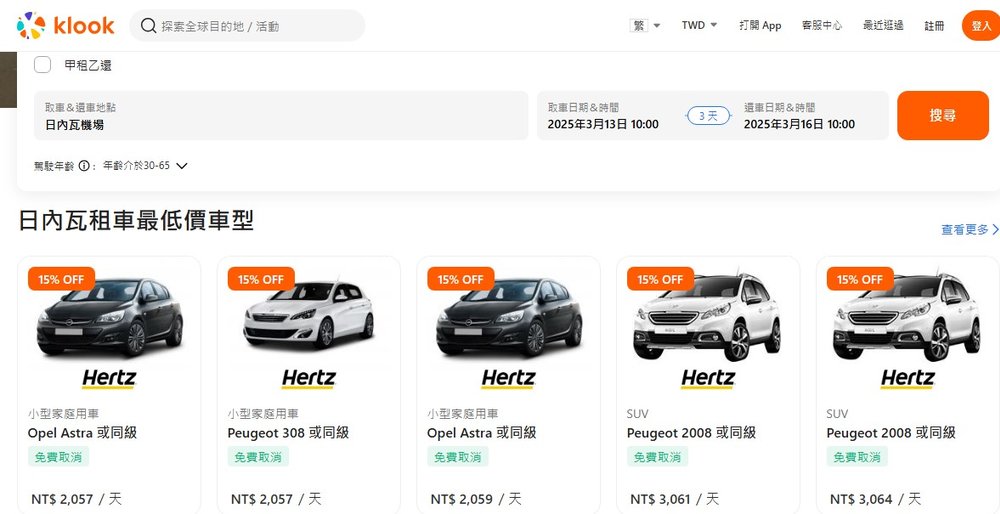Click the 3天 duration badge
Screen dimensions: 1000x514
point(708,116)
